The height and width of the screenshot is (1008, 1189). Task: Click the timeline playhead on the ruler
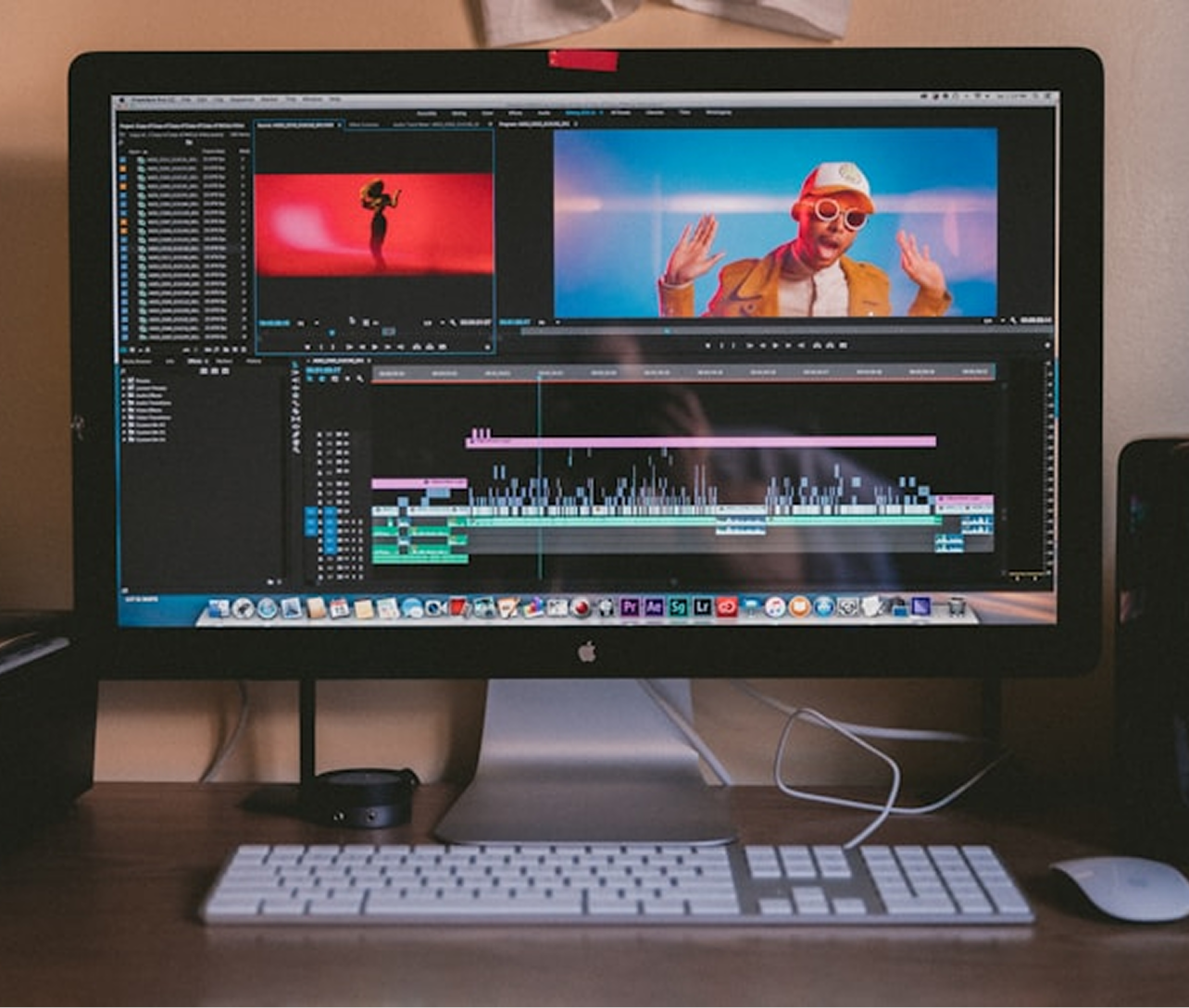(539, 374)
